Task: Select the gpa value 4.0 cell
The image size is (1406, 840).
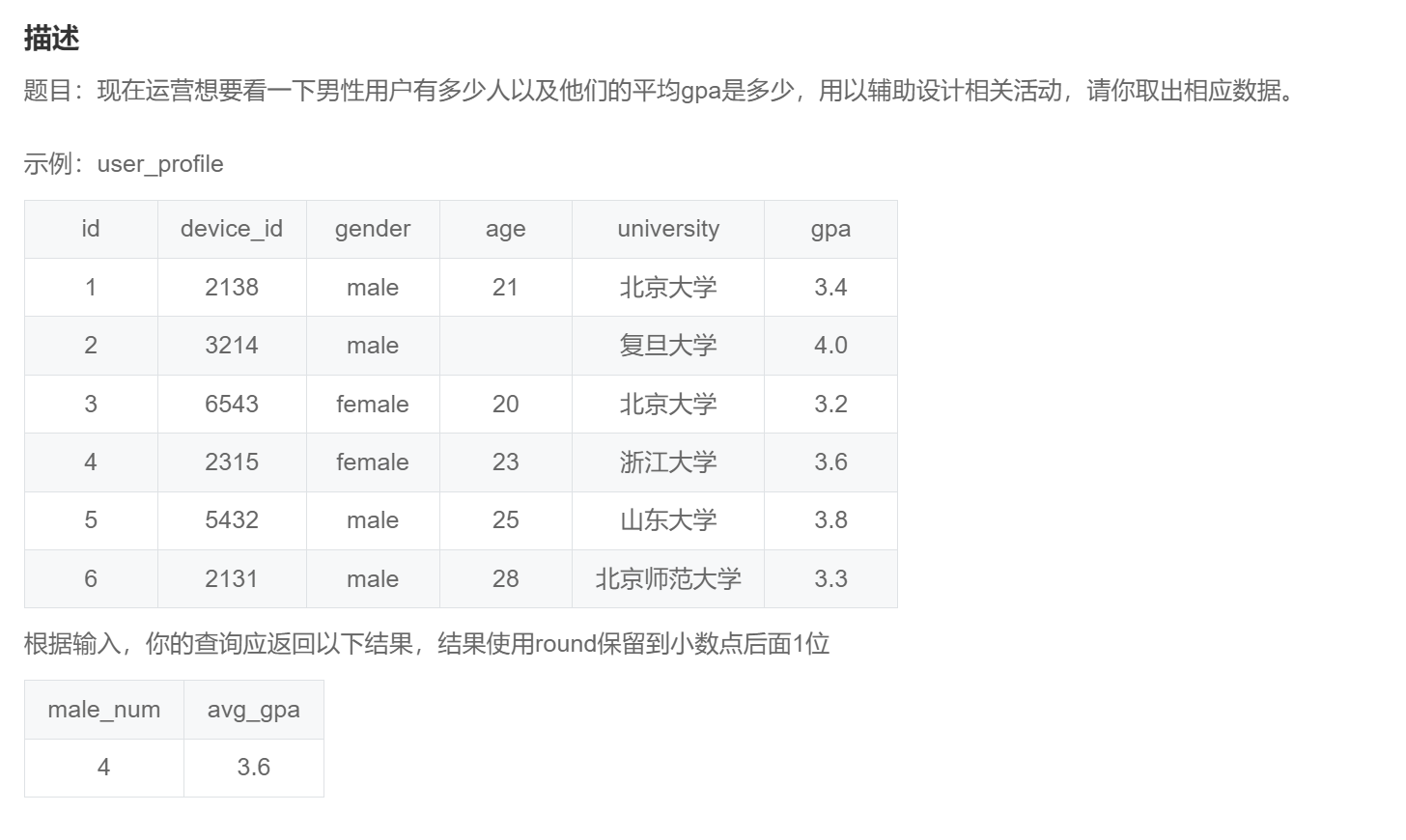Action: (x=830, y=346)
